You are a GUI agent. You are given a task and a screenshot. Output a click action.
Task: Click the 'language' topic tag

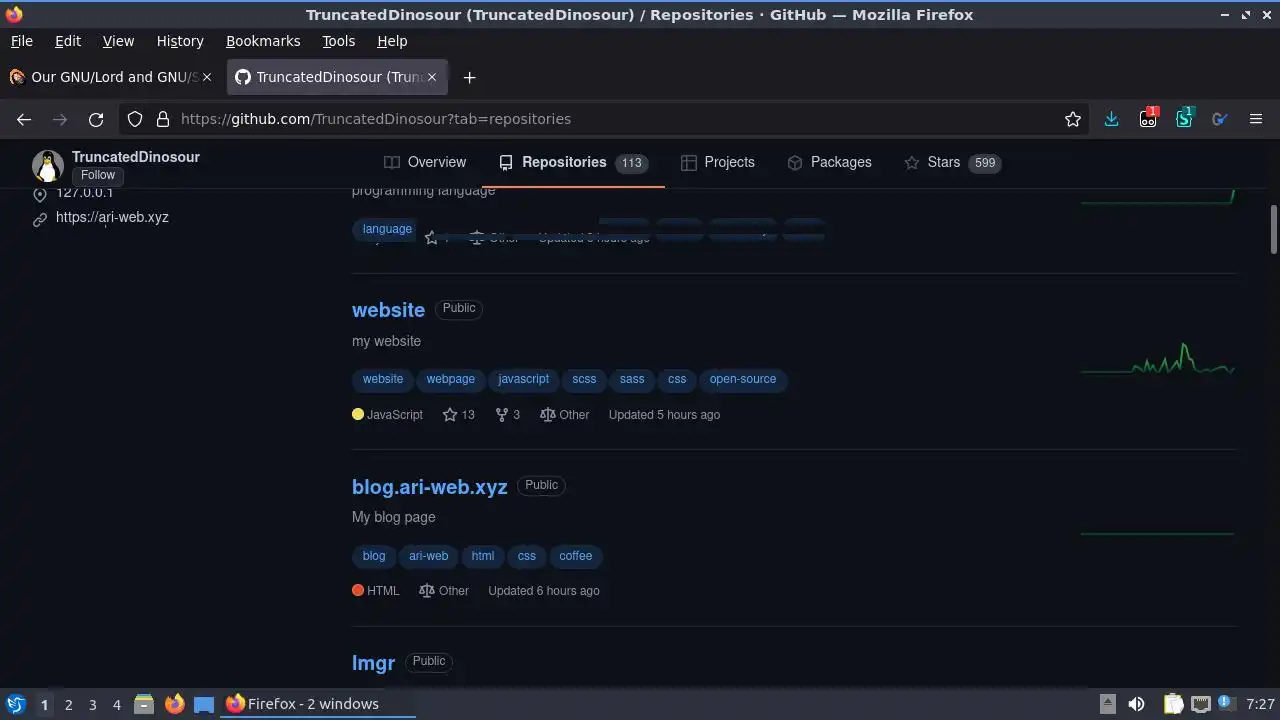(x=387, y=229)
